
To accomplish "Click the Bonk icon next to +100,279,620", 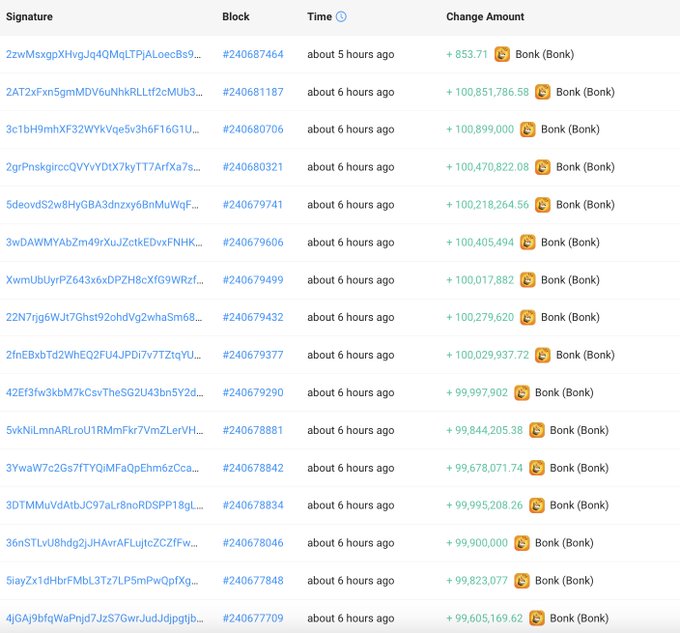I will pos(527,317).
